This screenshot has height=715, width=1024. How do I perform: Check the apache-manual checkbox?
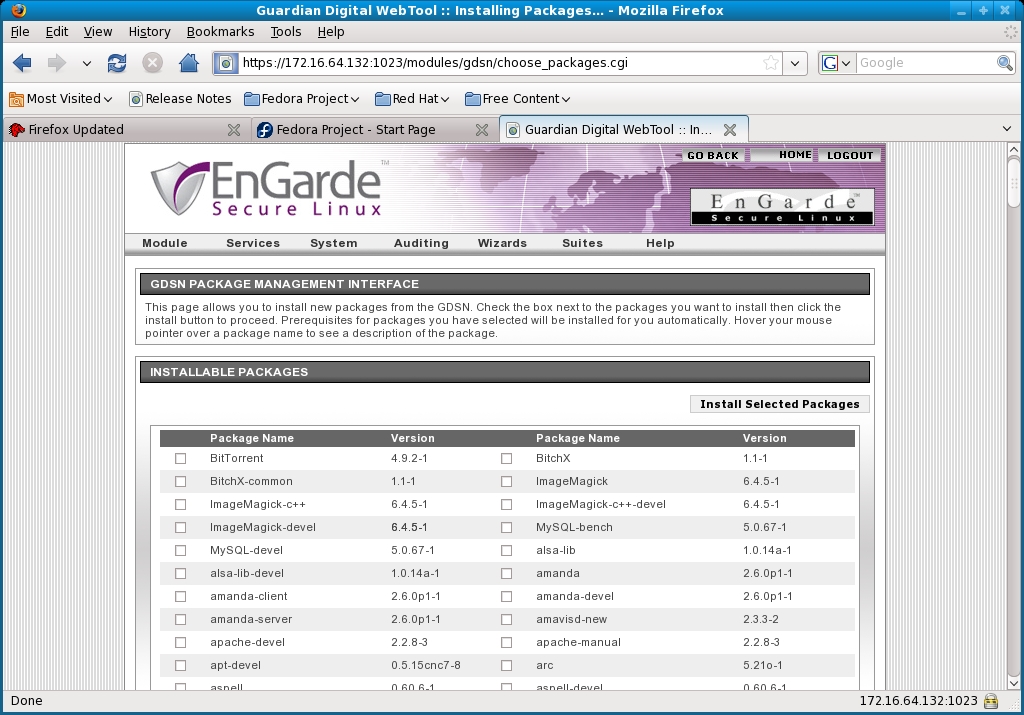(x=506, y=643)
